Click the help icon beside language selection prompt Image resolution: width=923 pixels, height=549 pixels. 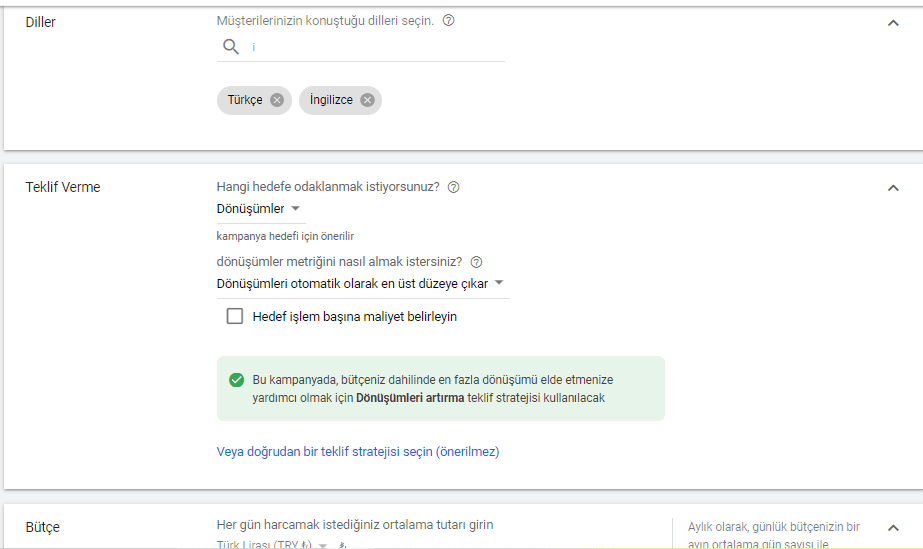click(448, 21)
